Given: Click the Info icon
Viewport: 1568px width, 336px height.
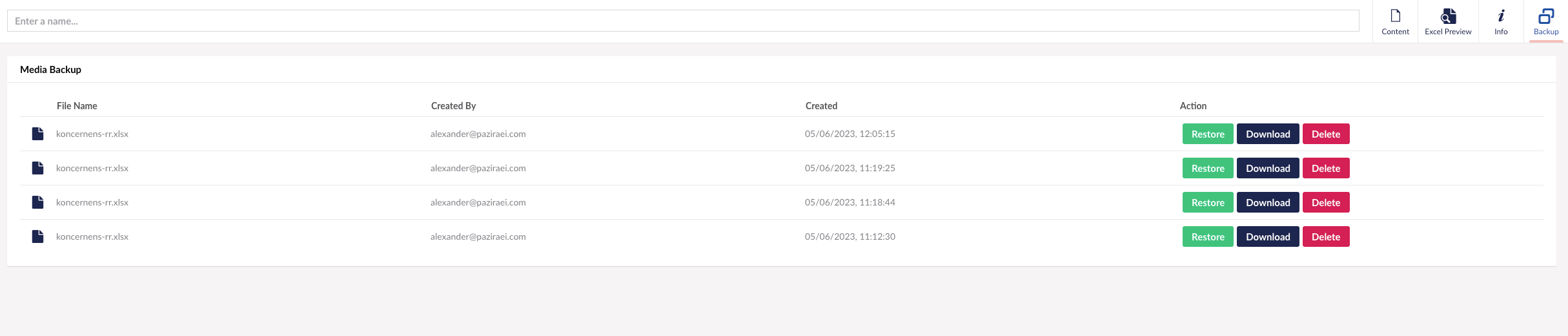Looking at the screenshot, I should point(1501,16).
